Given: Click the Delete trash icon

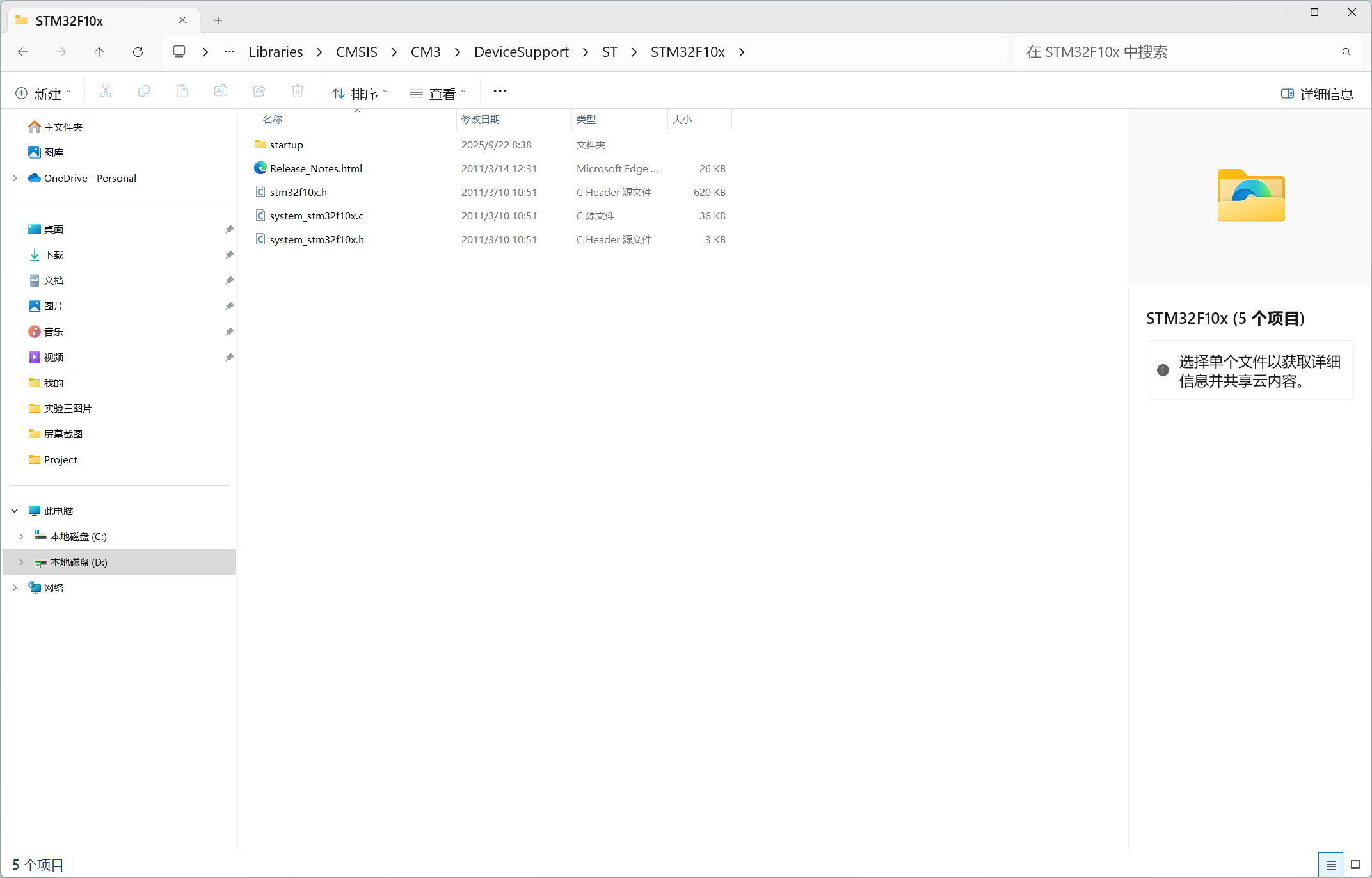Looking at the screenshot, I should (x=298, y=92).
